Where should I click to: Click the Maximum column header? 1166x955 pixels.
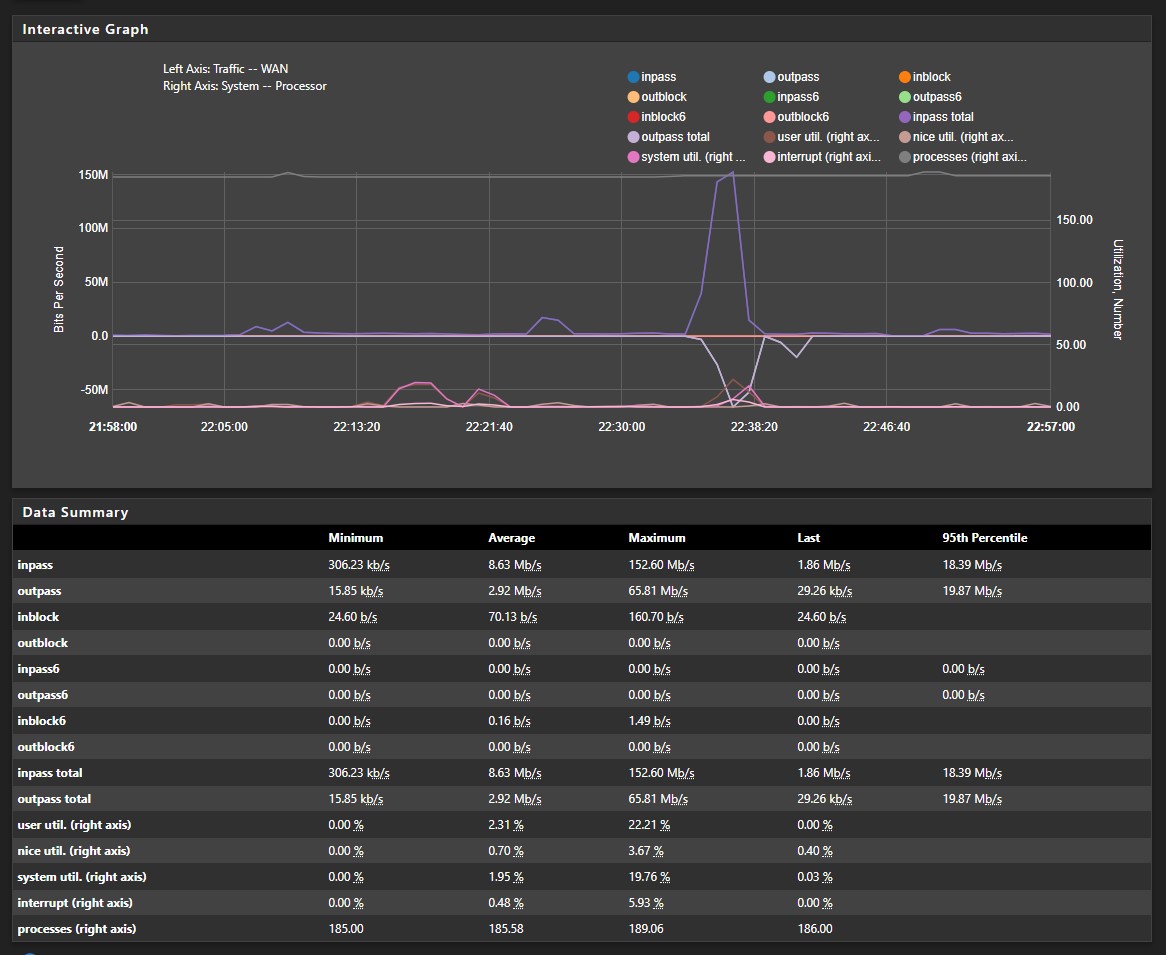(x=656, y=538)
